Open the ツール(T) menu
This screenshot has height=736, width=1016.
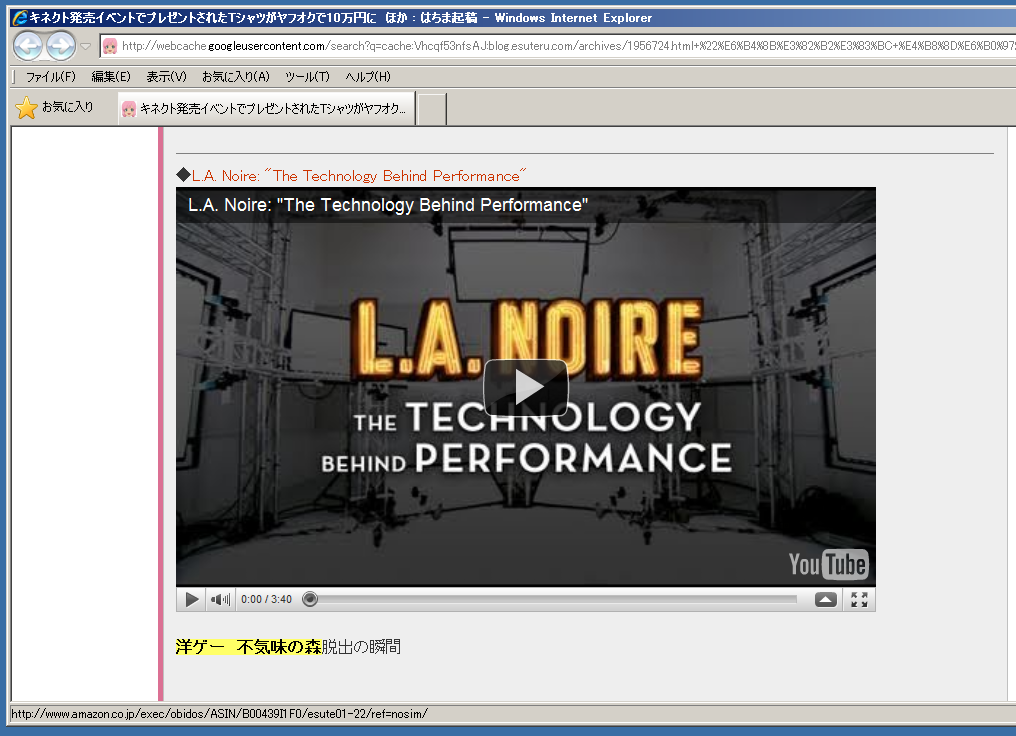(x=307, y=76)
